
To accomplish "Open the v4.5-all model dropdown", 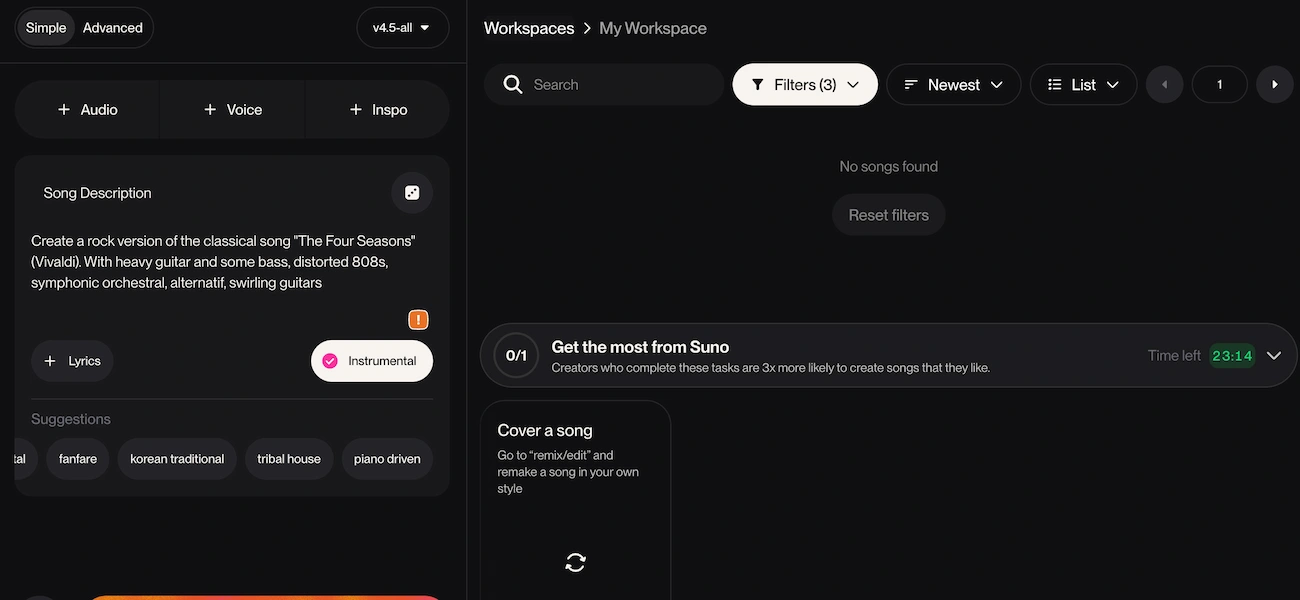I will click(x=402, y=28).
